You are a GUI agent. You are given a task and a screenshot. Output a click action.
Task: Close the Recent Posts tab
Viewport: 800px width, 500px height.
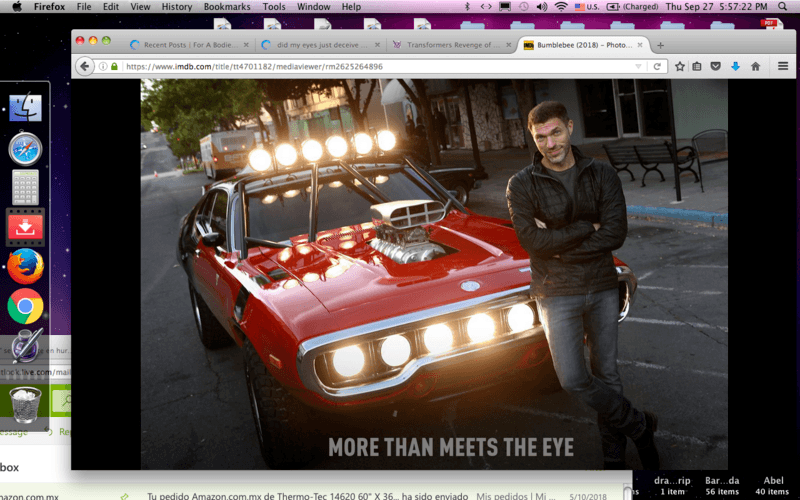coord(246,45)
